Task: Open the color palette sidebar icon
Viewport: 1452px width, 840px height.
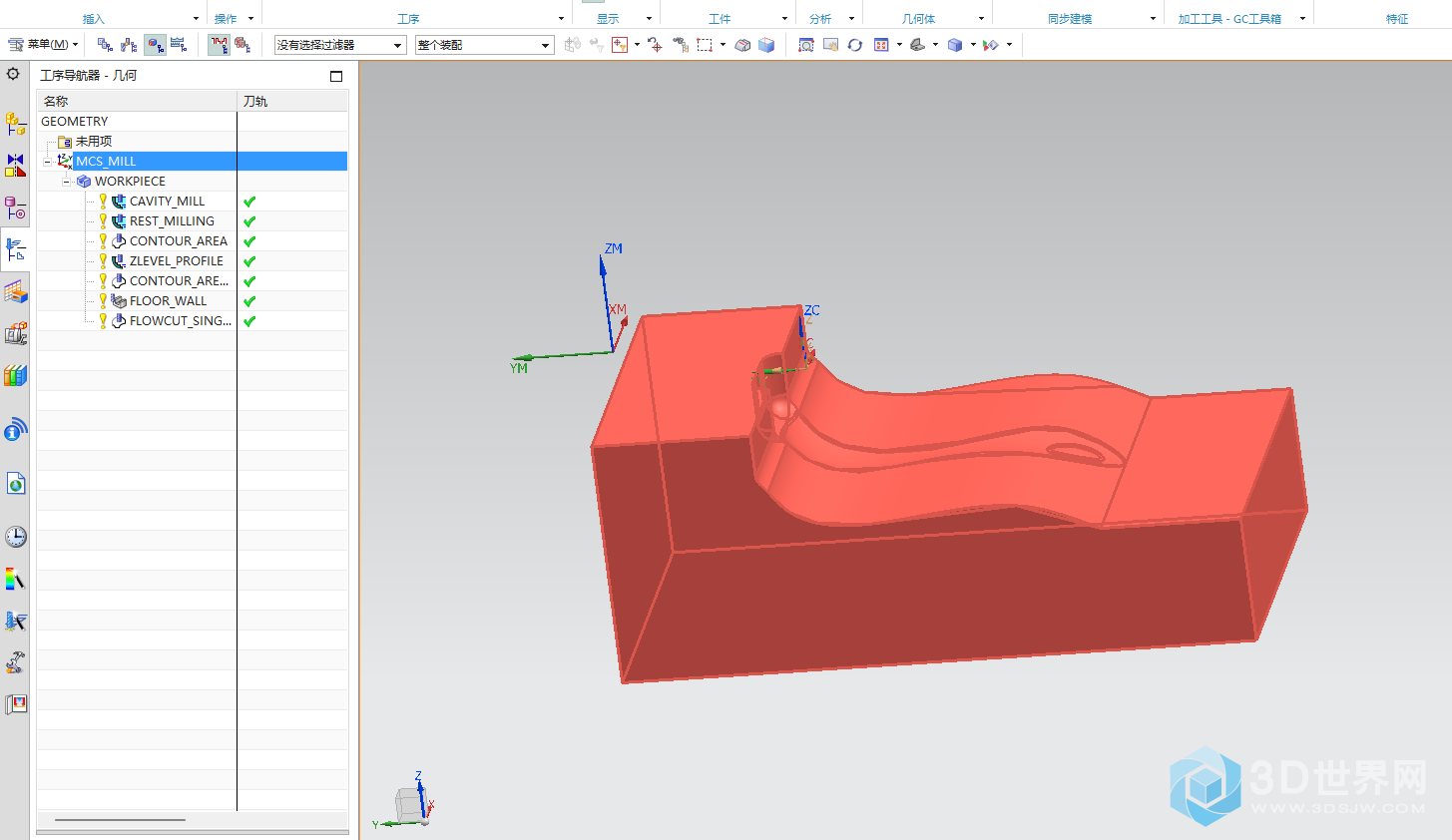Action: click(x=15, y=579)
